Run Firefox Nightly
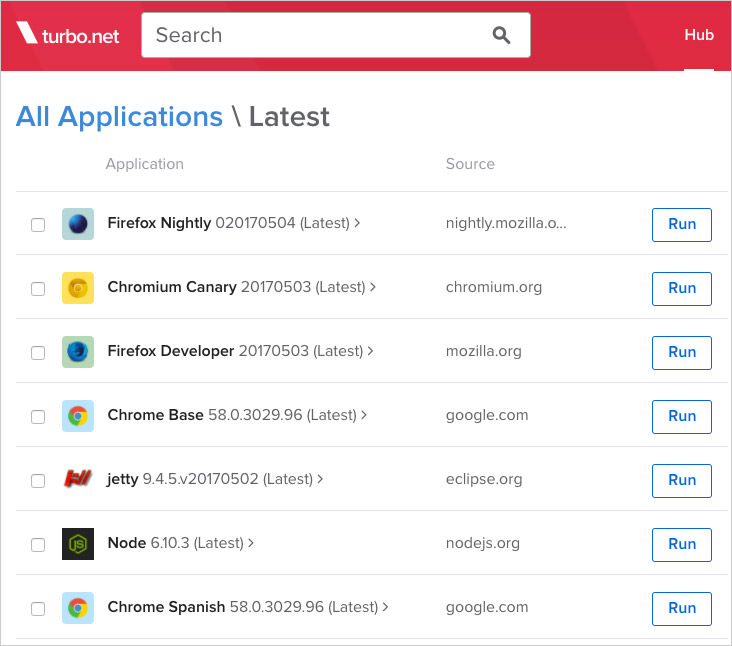The width and height of the screenshot is (732, 646). [682, 225]
